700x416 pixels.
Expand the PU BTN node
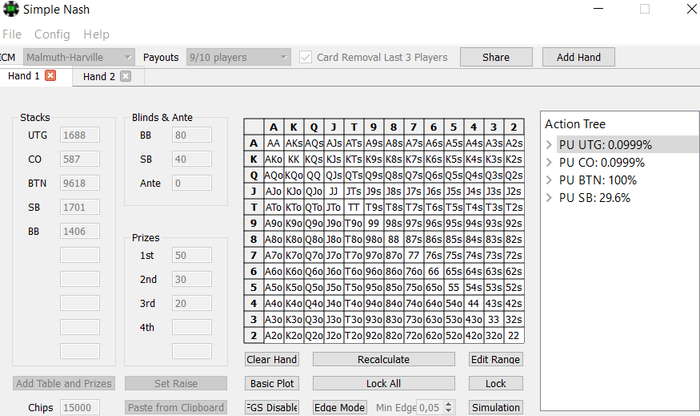pos(549,180)
